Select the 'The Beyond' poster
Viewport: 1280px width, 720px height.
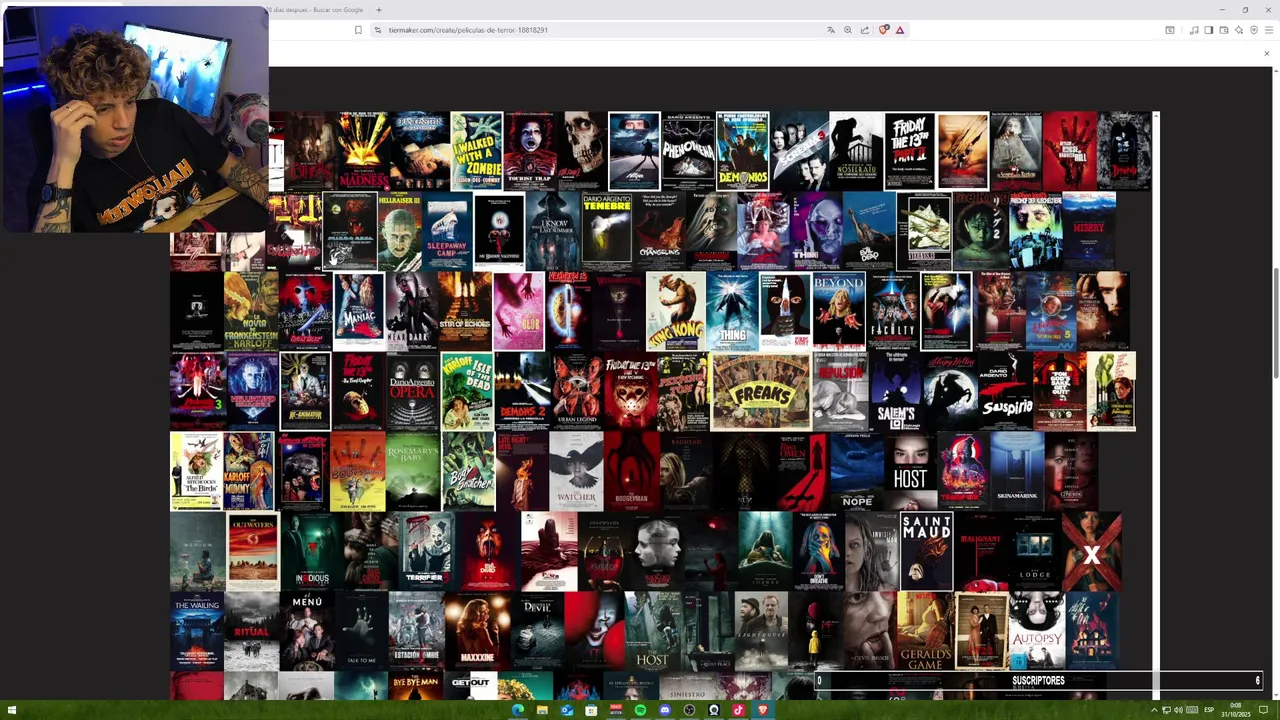[x=839, y=311]
